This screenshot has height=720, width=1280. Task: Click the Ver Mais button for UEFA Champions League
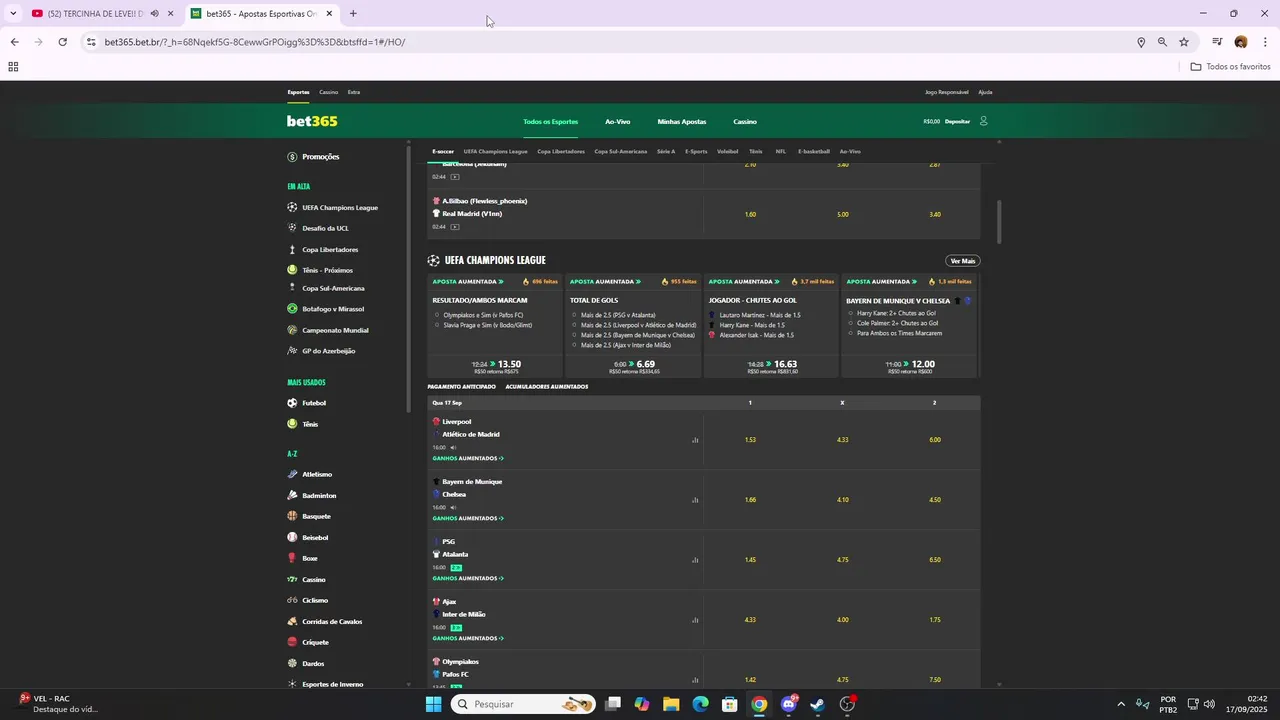(x=963, y=261)
